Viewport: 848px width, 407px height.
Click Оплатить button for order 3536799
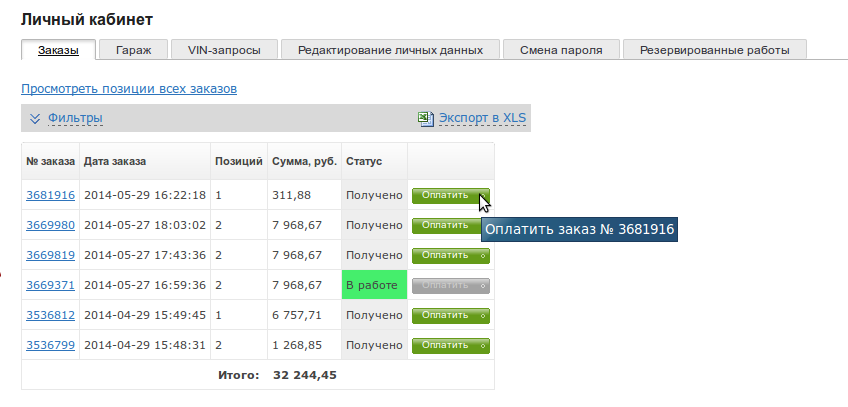pyautogui.click(x=450, y=345)
